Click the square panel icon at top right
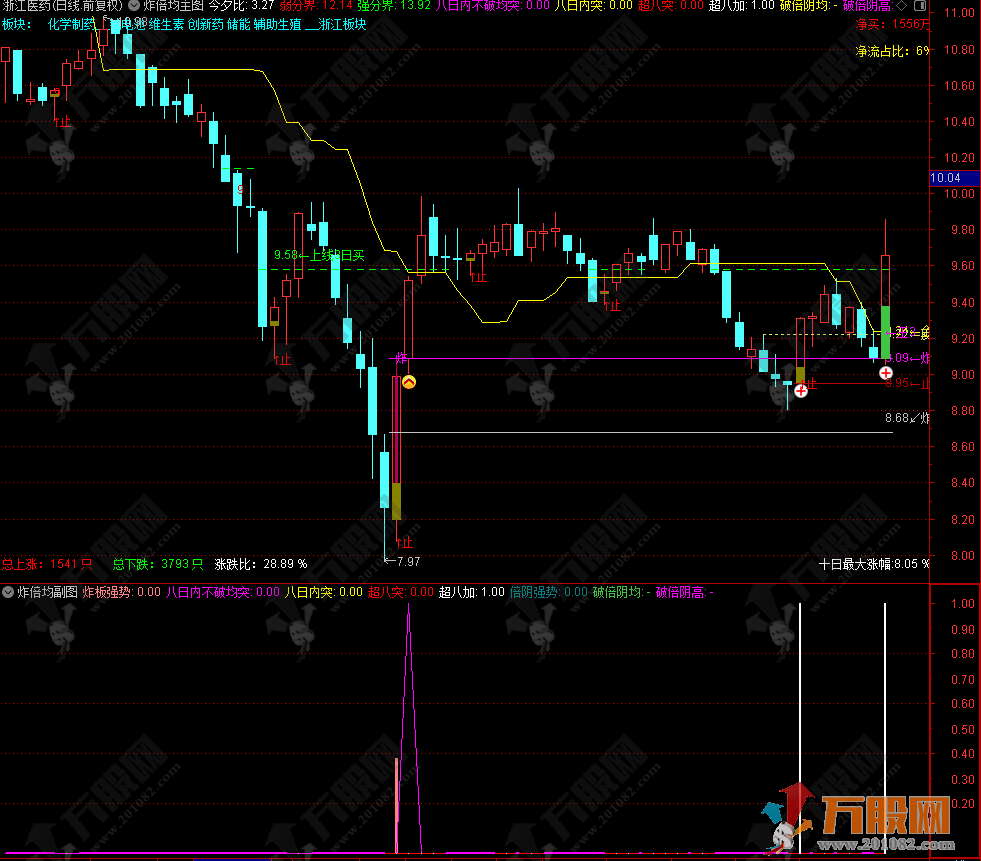Screen dimensions: 981x861 (920, 6)
